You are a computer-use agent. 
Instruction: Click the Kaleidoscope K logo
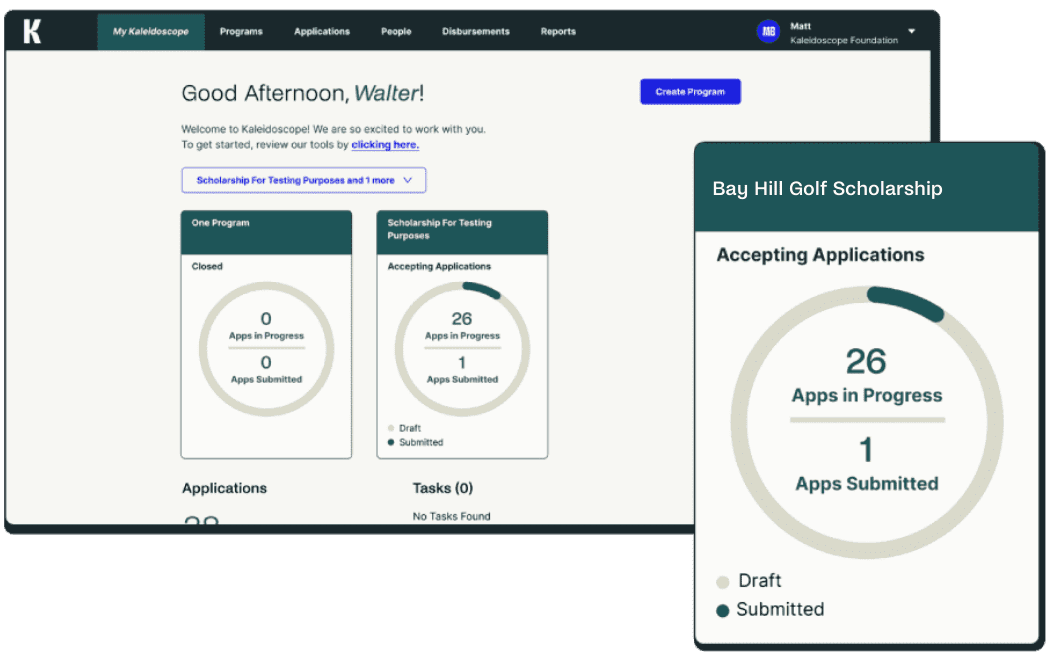tap(32, 31)
